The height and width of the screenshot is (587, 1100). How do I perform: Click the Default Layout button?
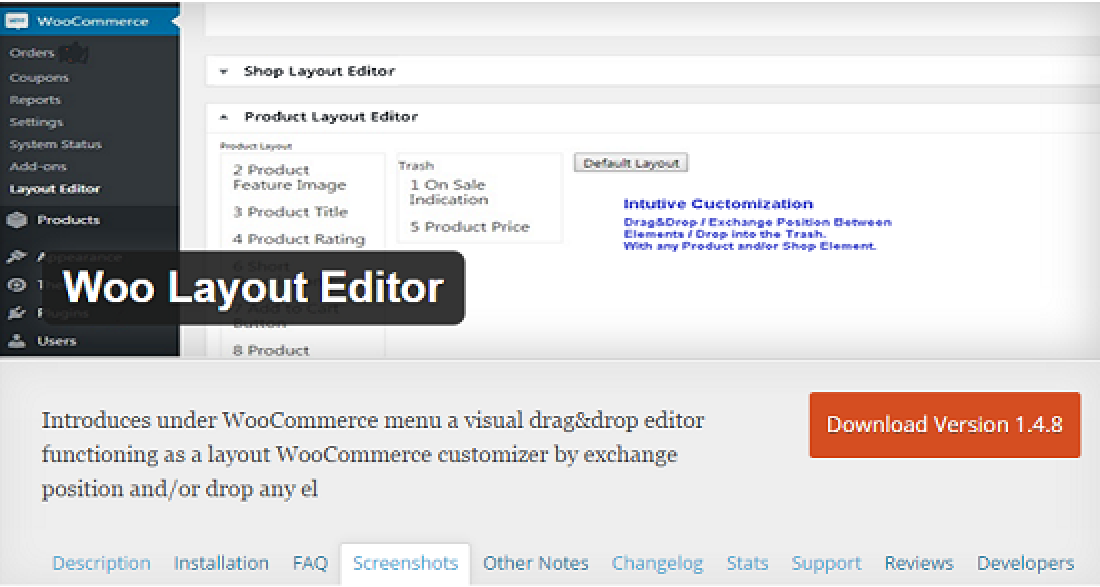(631, 163)
